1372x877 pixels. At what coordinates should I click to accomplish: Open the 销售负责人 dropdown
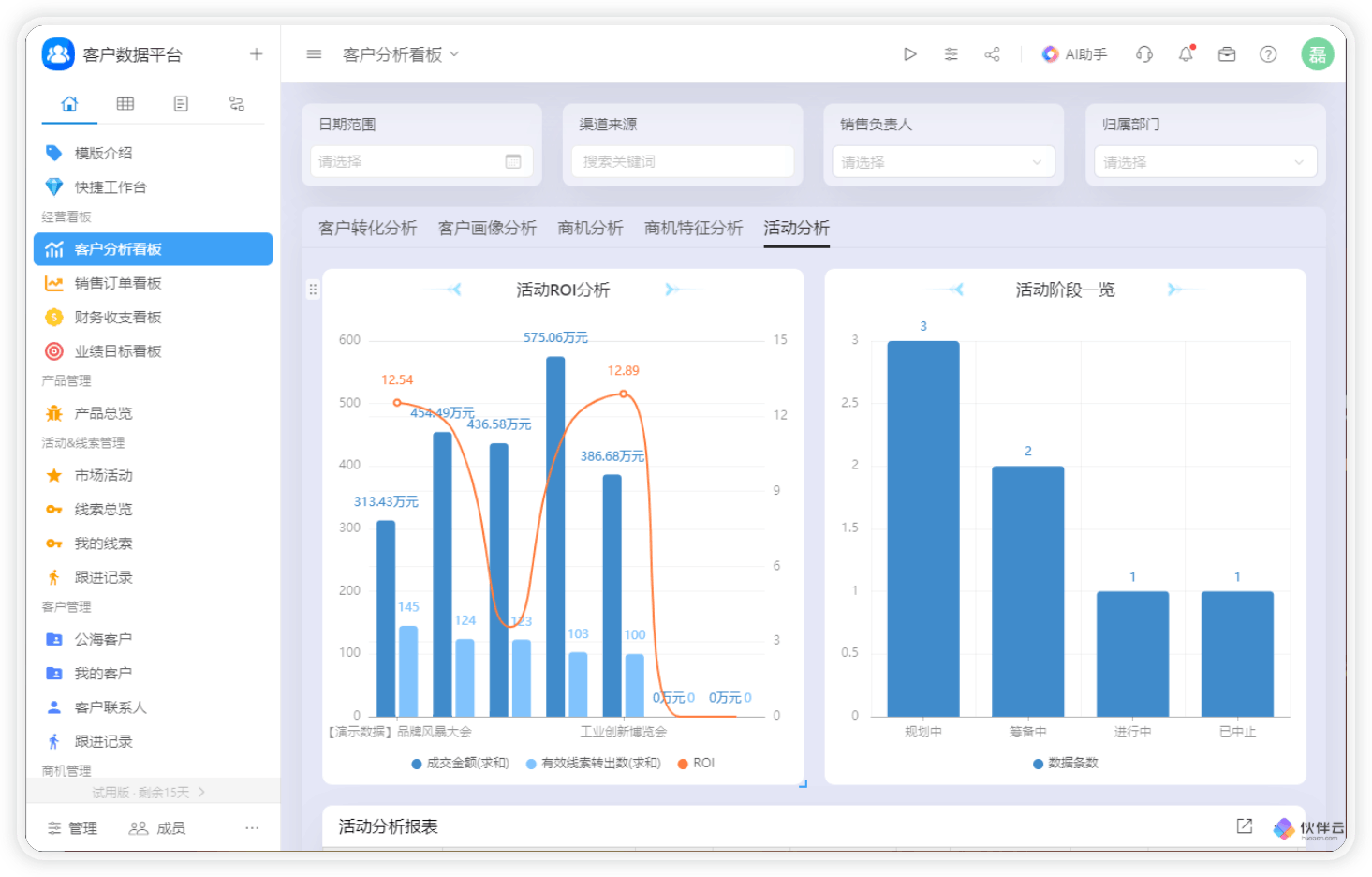(943, 162)
